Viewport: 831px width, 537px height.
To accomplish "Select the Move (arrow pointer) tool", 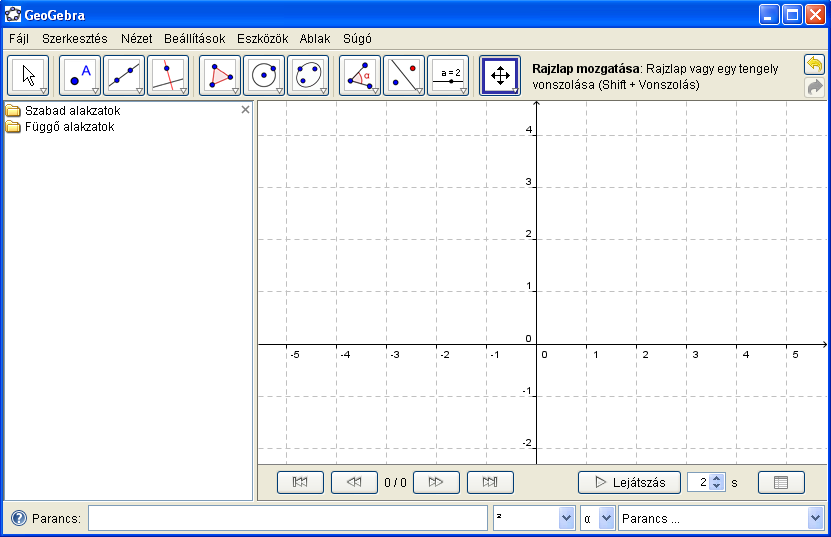I will (x=28, y=76).
